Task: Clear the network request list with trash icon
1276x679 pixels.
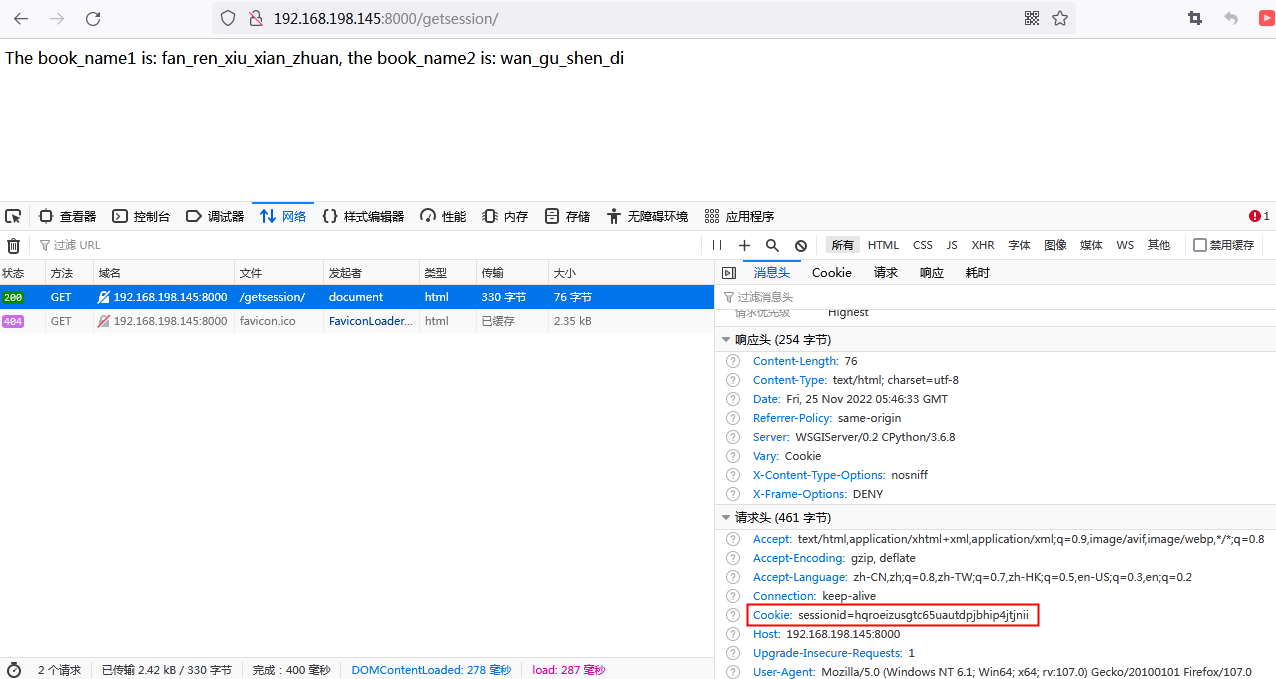Action: 13,245
